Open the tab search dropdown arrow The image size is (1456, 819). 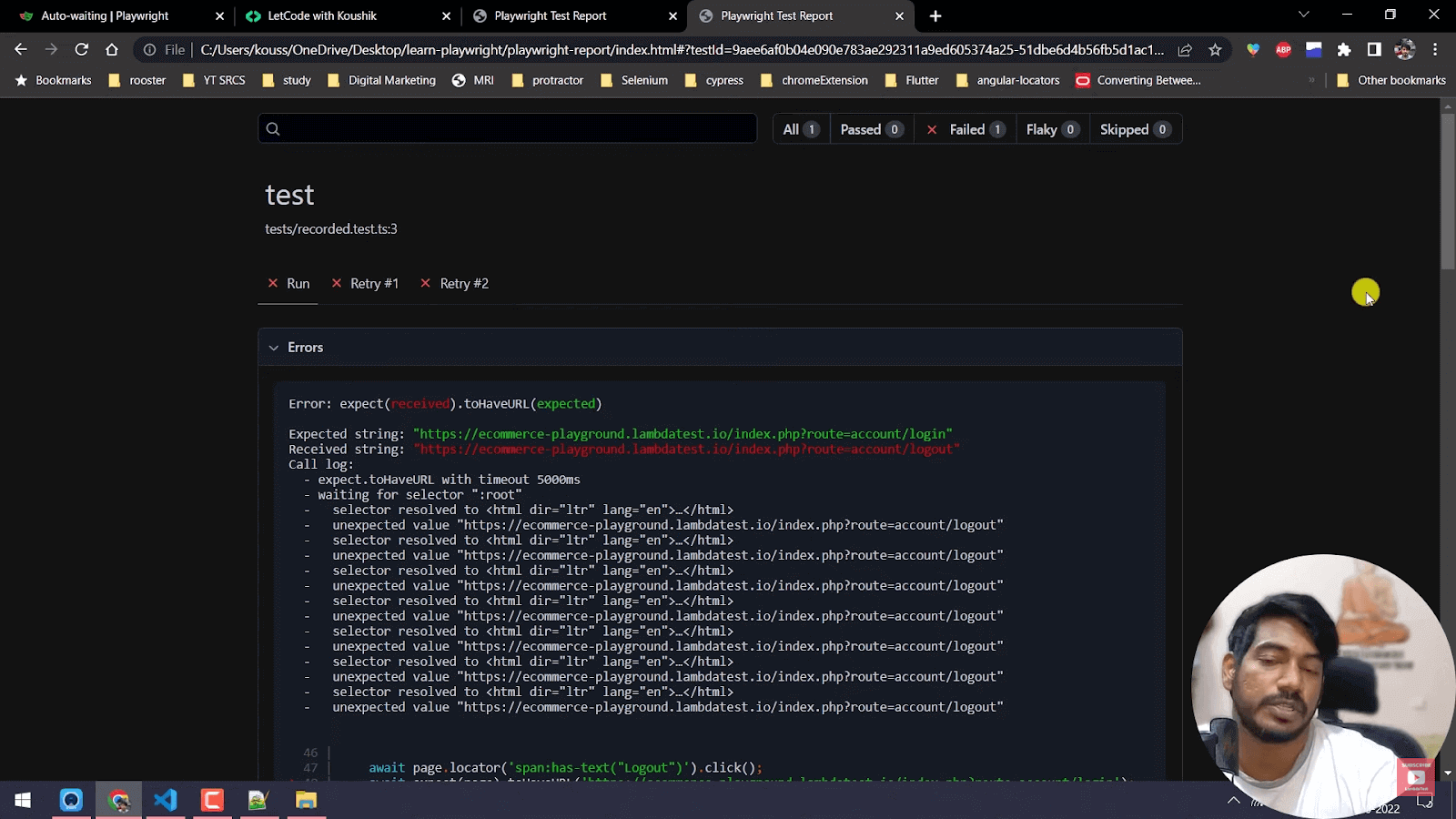(x=1303, y=15)
